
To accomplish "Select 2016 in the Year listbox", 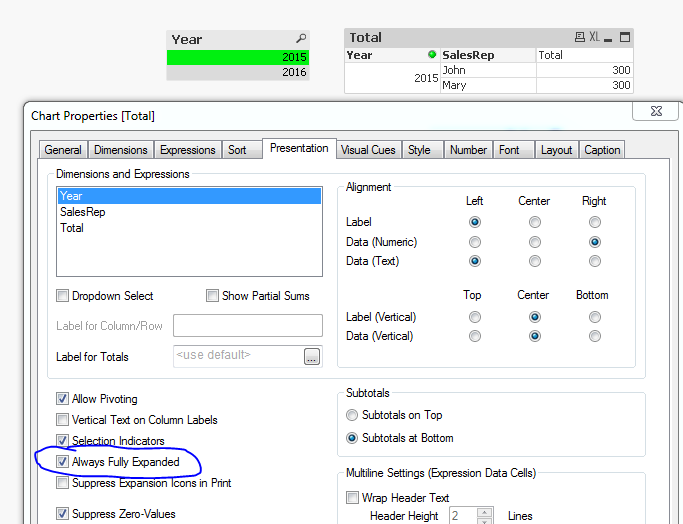I will point(238,72).
